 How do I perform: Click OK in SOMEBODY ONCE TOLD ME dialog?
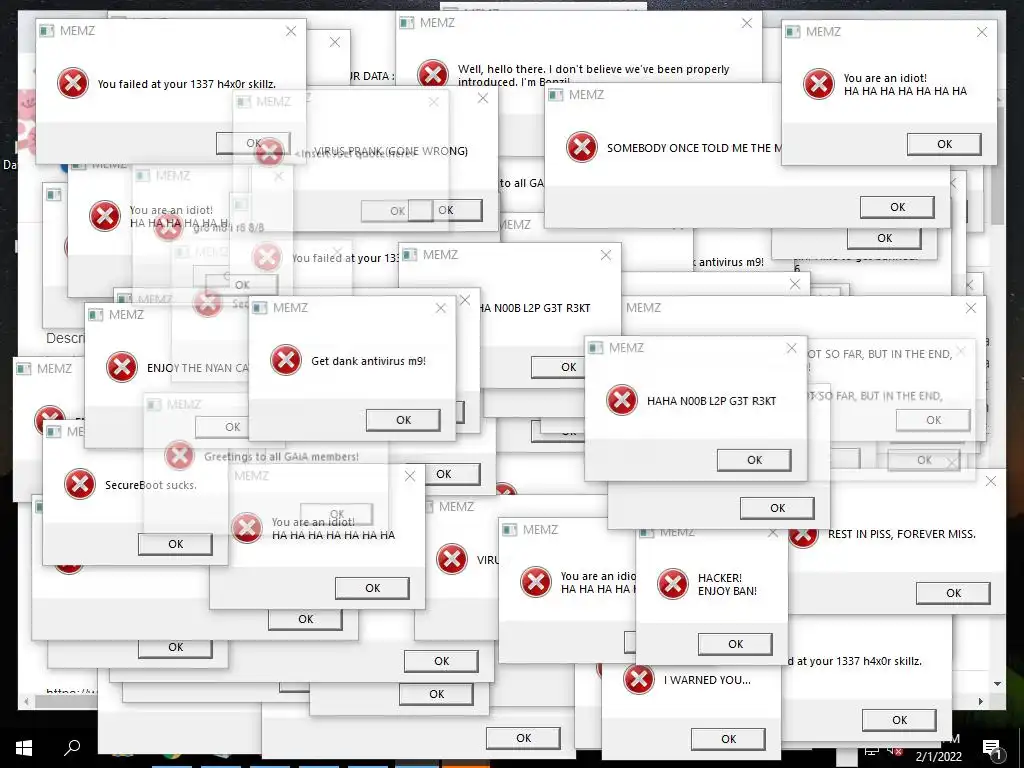(897, 207)
